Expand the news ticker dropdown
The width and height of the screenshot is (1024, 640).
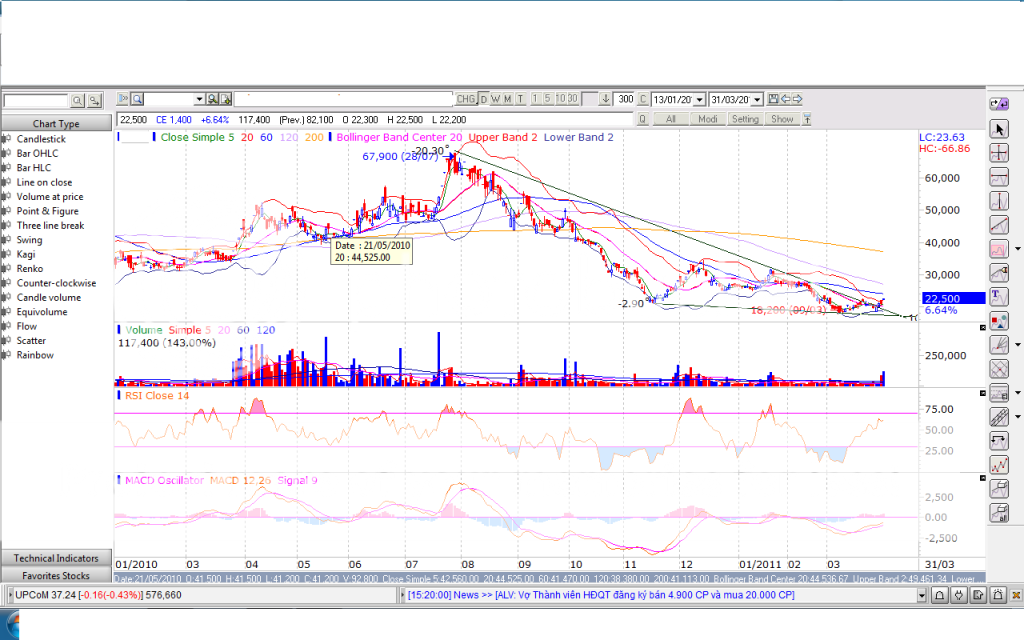(921, 595)
